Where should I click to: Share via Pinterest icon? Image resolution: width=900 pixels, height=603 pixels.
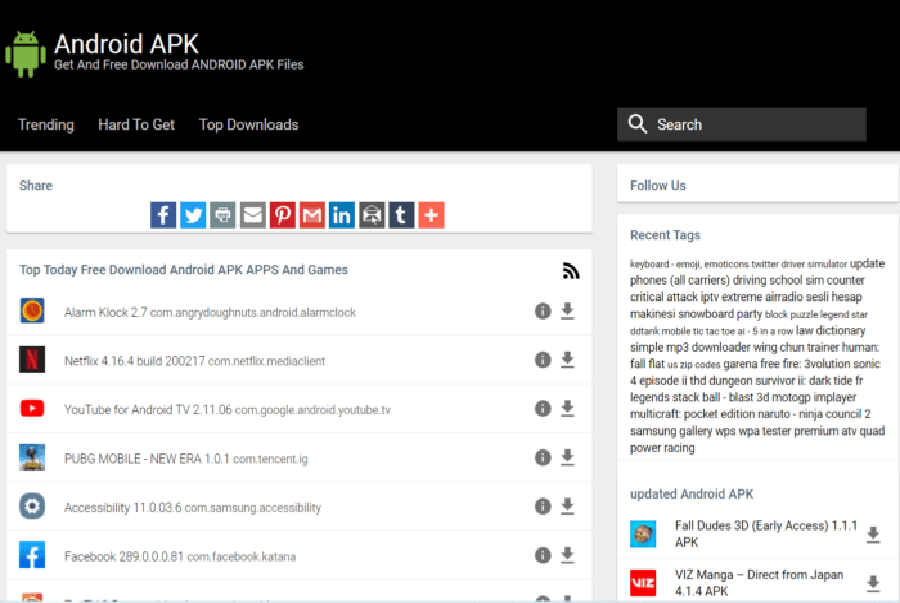coord(282,215)
